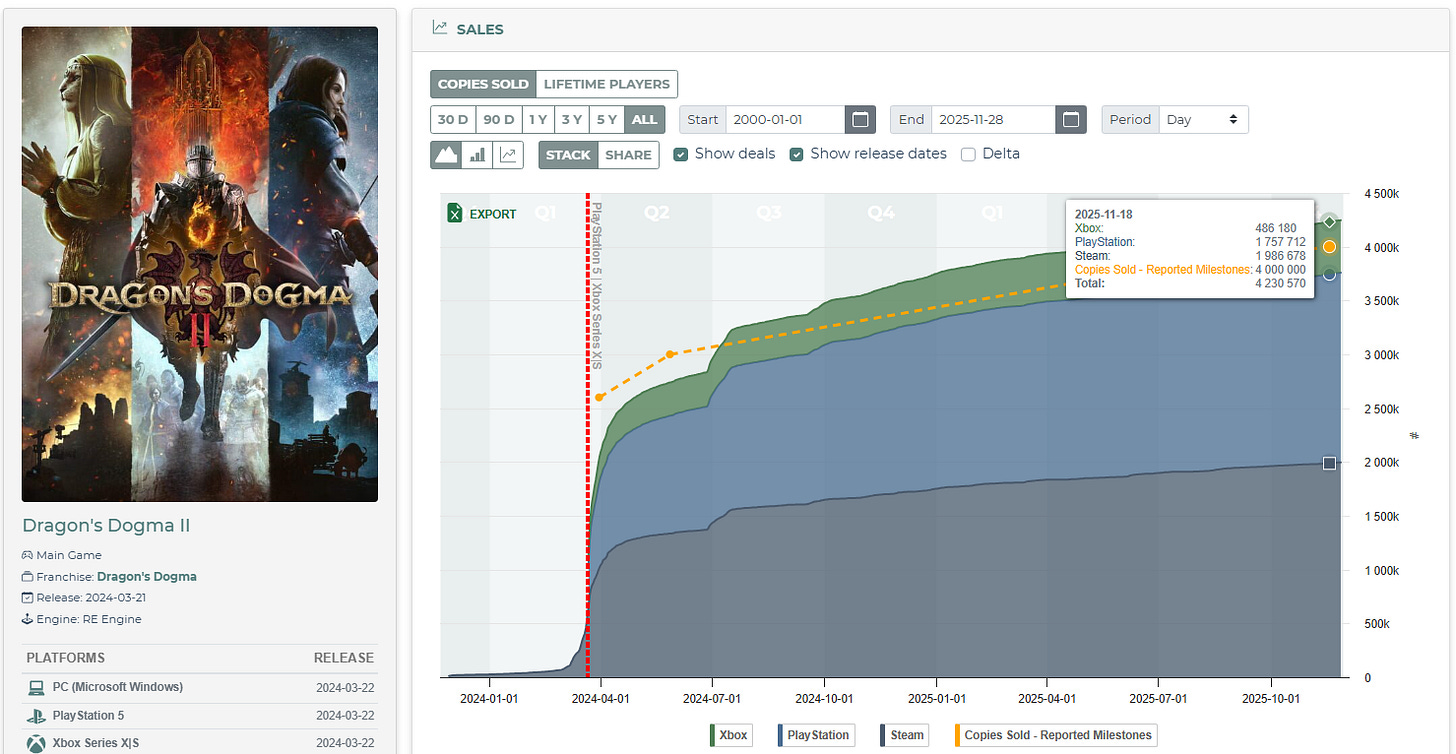Check the Delta checkbox
The image size is (1456, 754).
tap(968, 154)
